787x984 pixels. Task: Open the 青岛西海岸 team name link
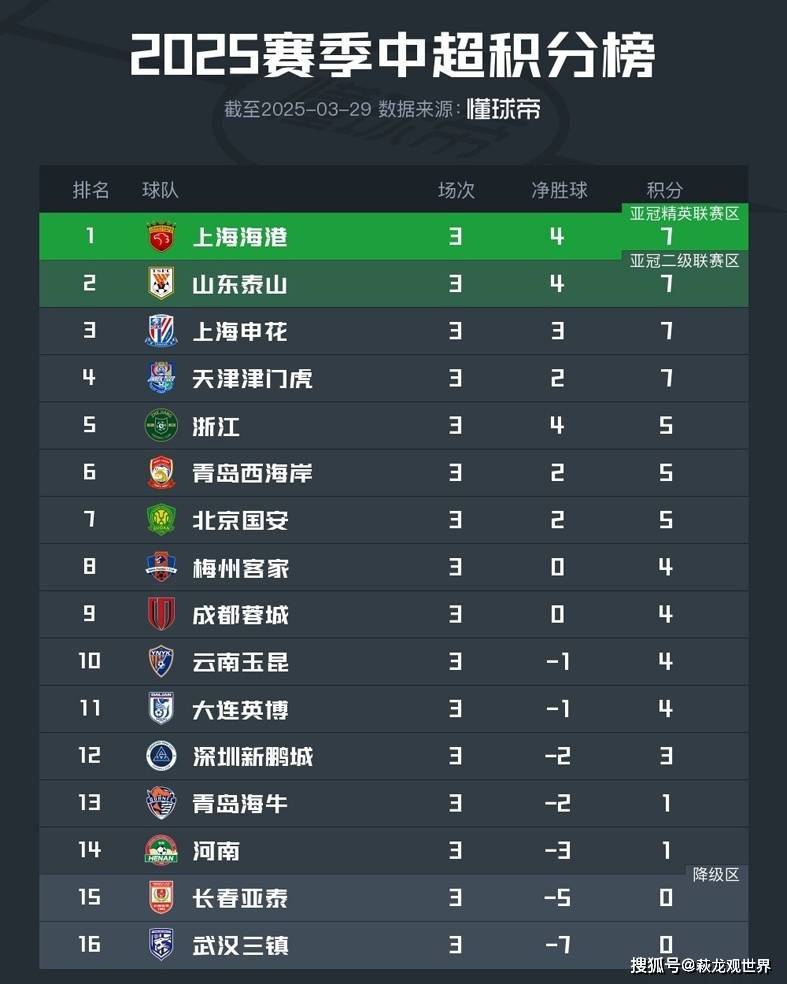click(x=252, y=473)
